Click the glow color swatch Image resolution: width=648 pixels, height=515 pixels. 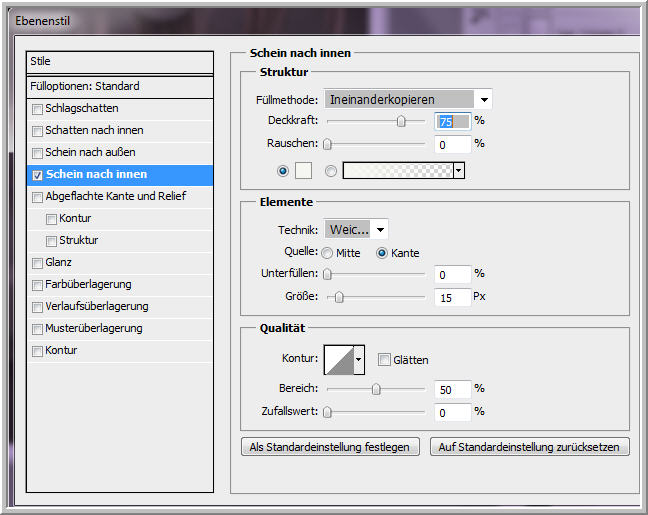tap(303, 171)
